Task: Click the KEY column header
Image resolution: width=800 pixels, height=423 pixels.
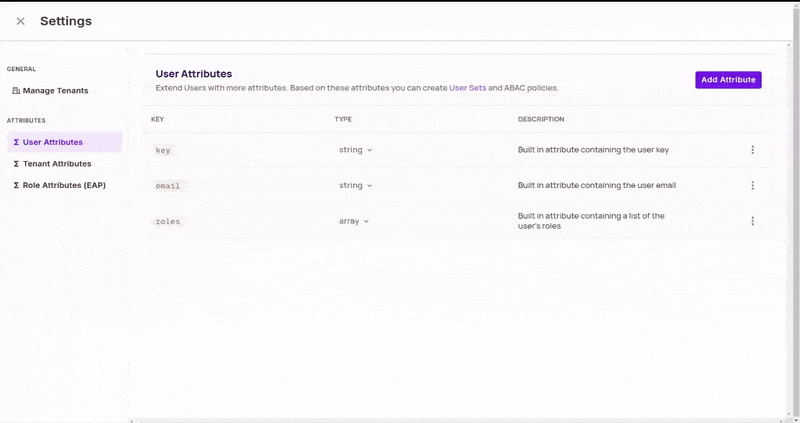Action: coord(158,119)
